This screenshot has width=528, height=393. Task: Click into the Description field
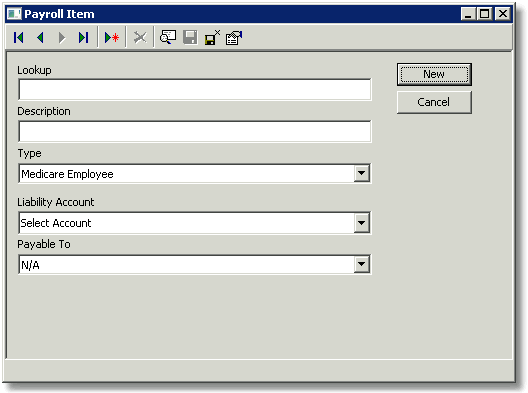click(x=195, y=131)
